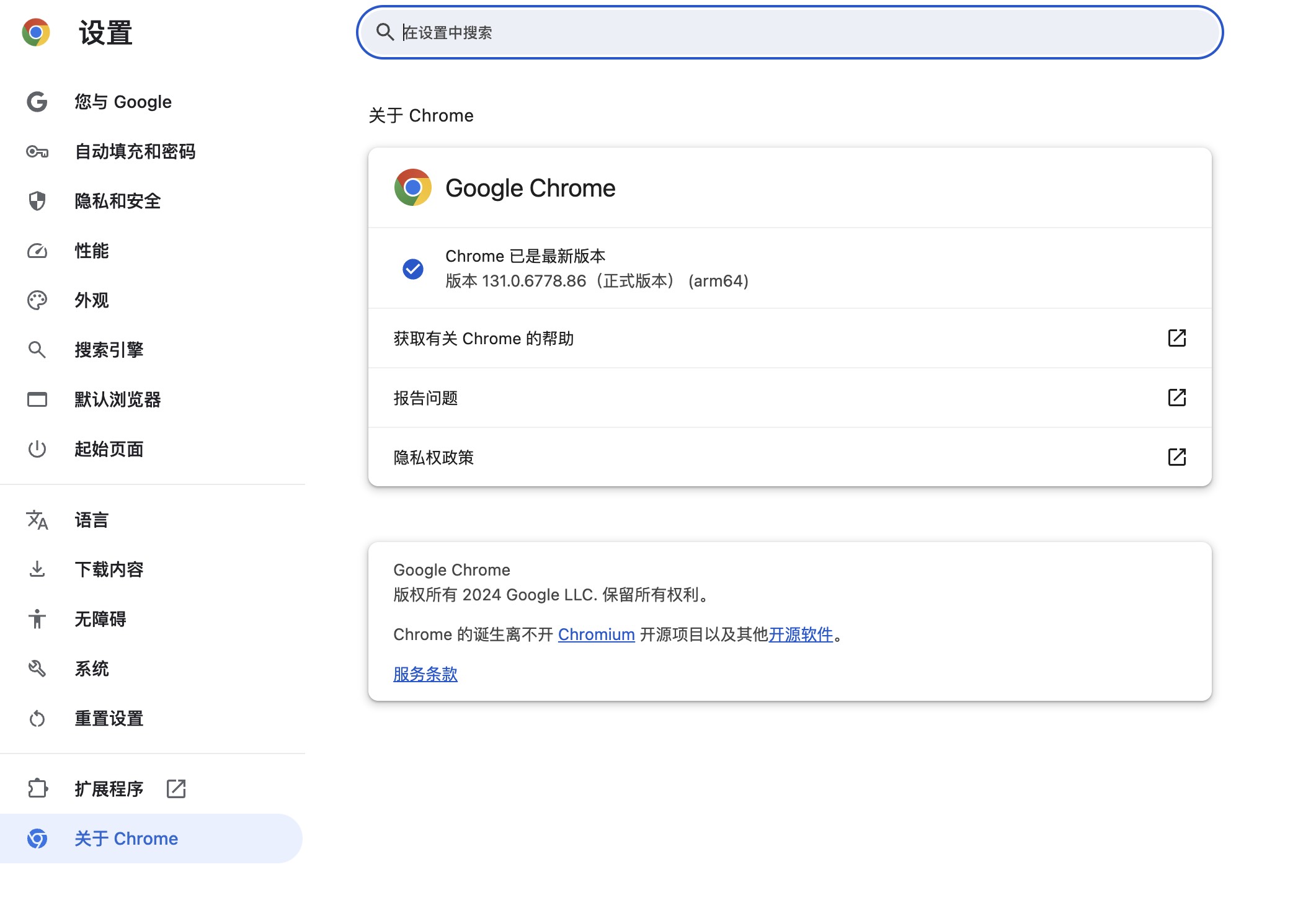Open 下载内容 settings

[151, 569]
